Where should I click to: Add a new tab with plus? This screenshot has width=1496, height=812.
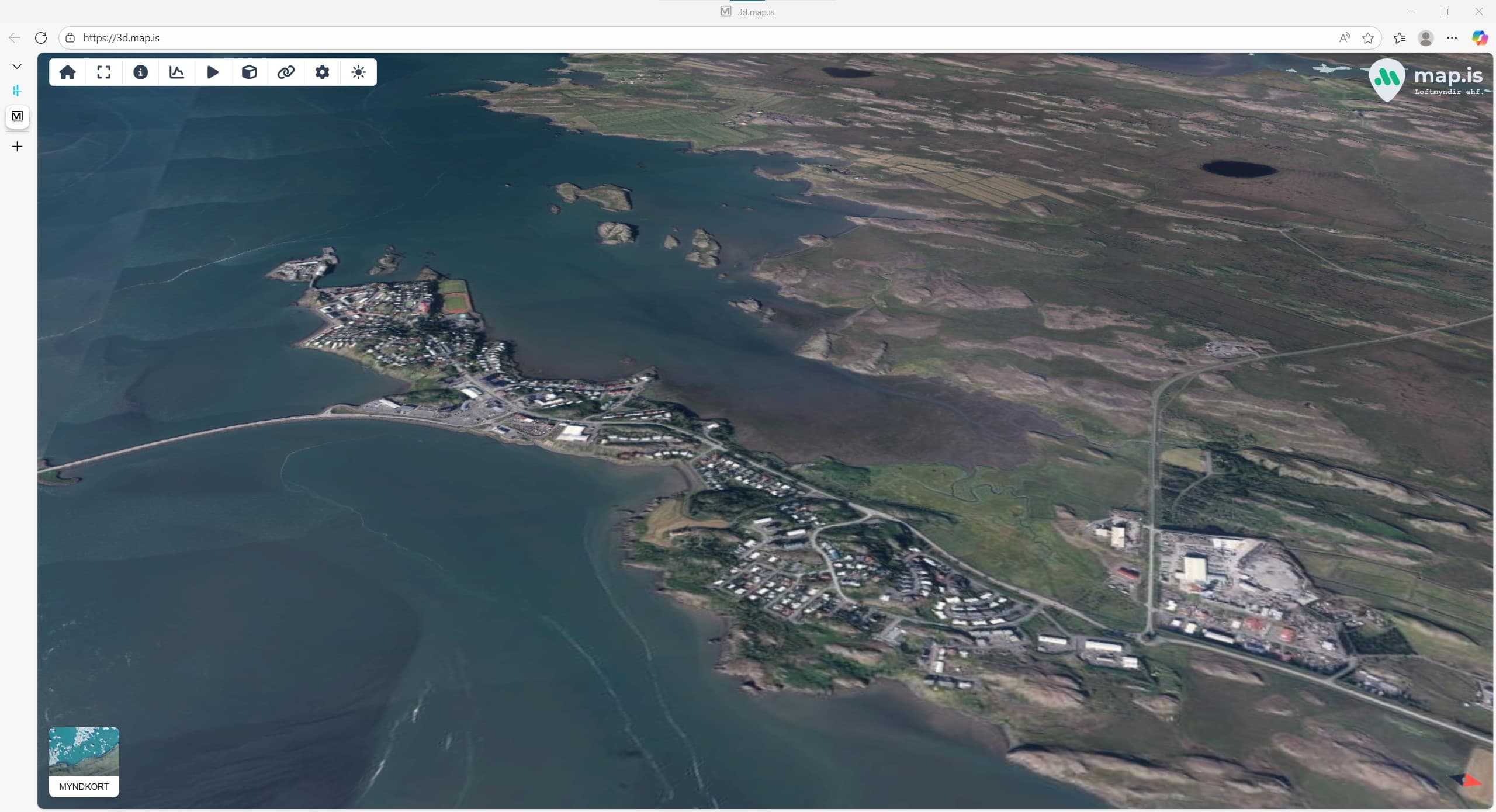[17, 147]
